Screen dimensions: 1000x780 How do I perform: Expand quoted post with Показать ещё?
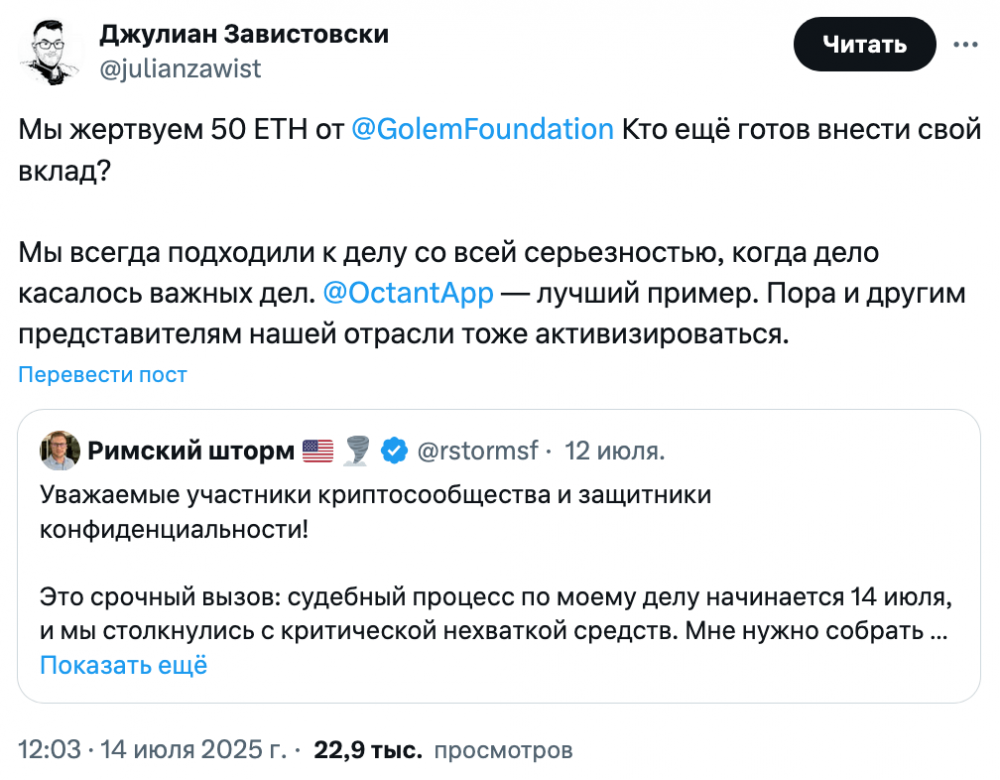(123, 665)
